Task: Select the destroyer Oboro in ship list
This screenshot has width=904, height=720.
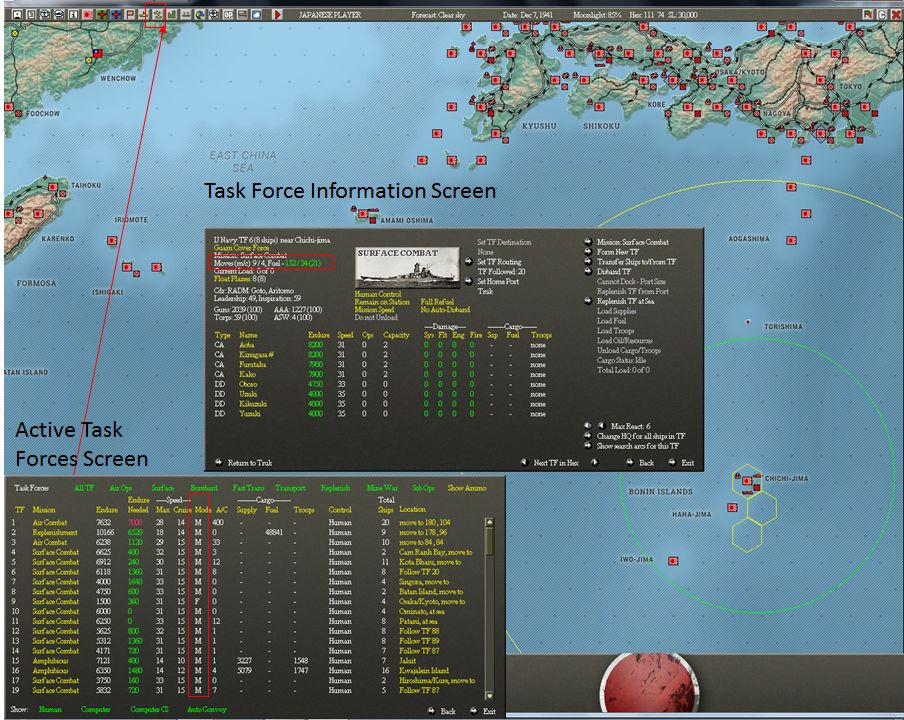Action: (248, 384)
